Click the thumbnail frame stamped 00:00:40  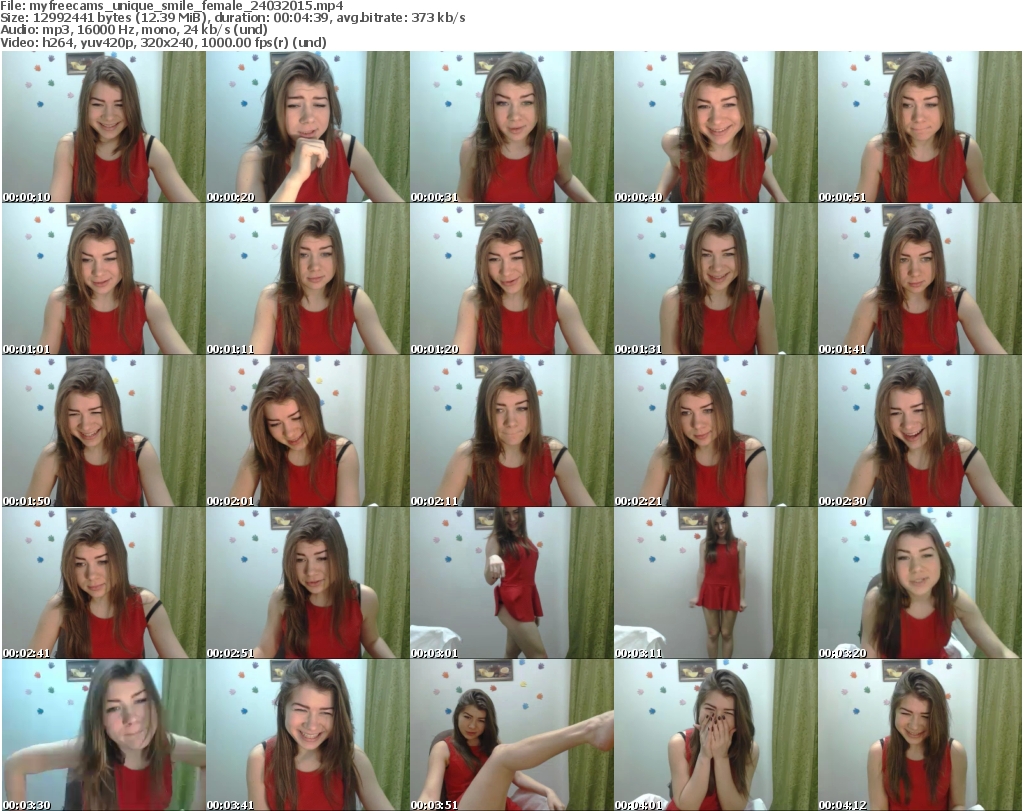(716, 127)
